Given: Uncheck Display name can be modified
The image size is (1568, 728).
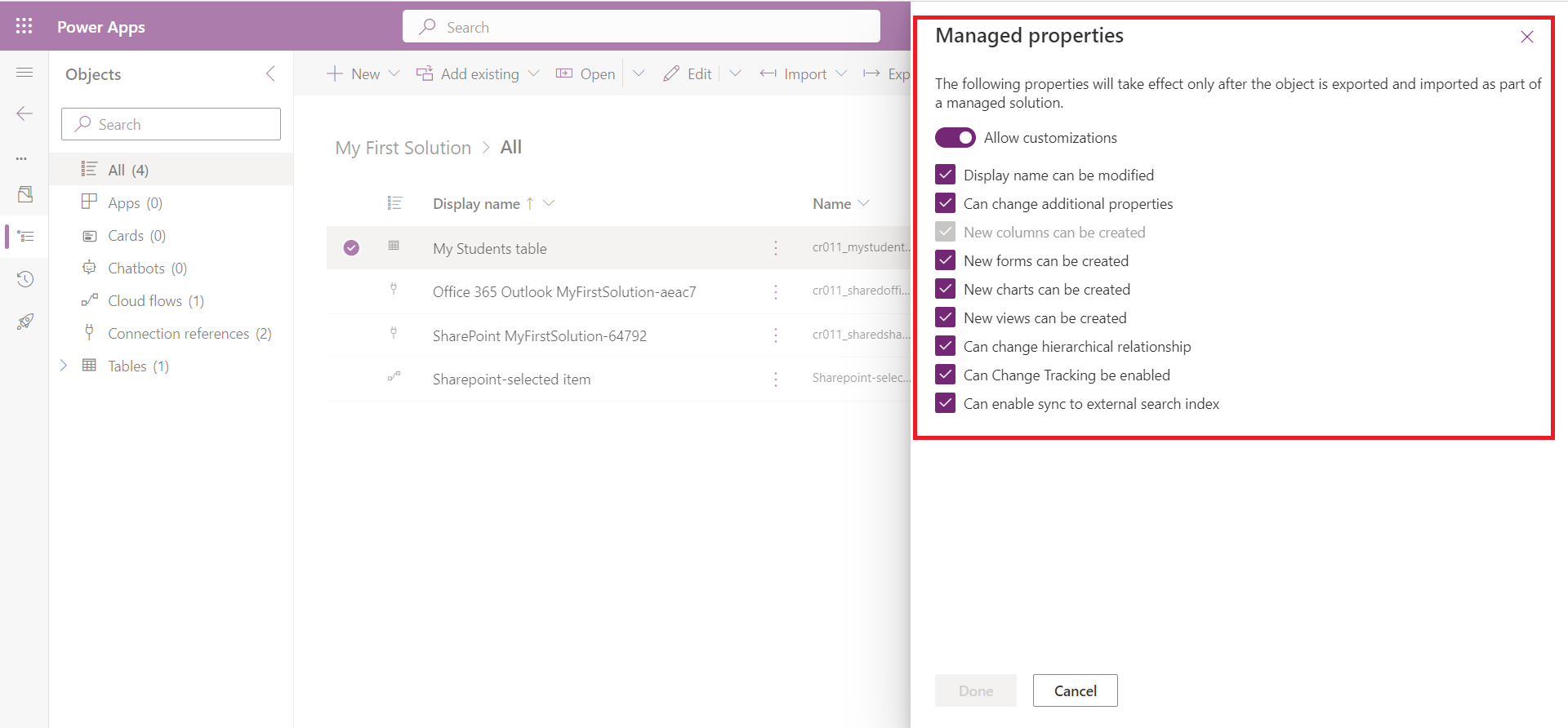Looking at the screenshot, I should click(x=946, y=175).
